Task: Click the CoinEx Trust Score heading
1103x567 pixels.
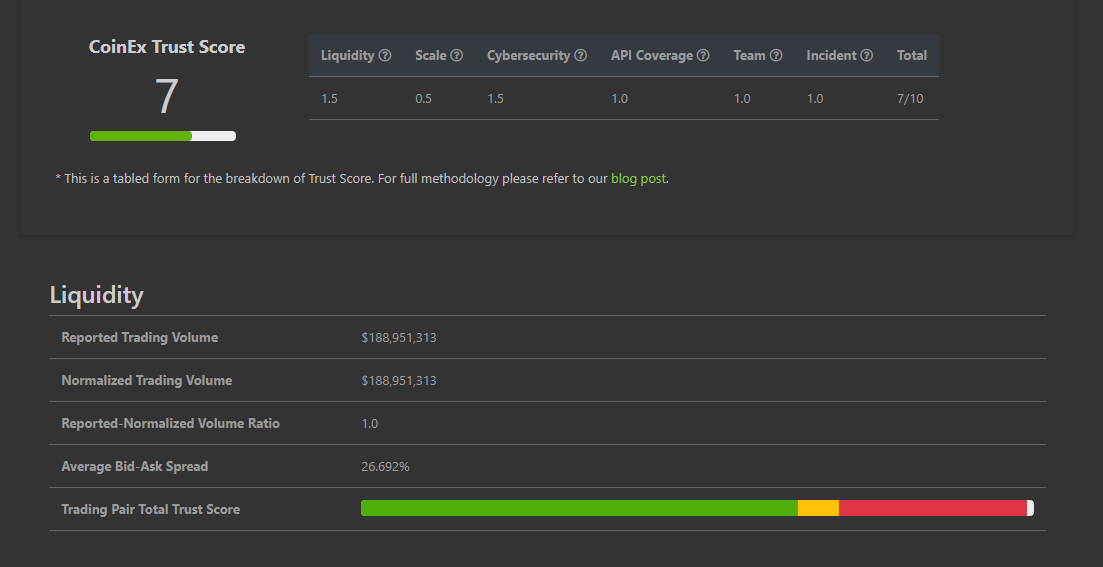Action: (167, 47)
